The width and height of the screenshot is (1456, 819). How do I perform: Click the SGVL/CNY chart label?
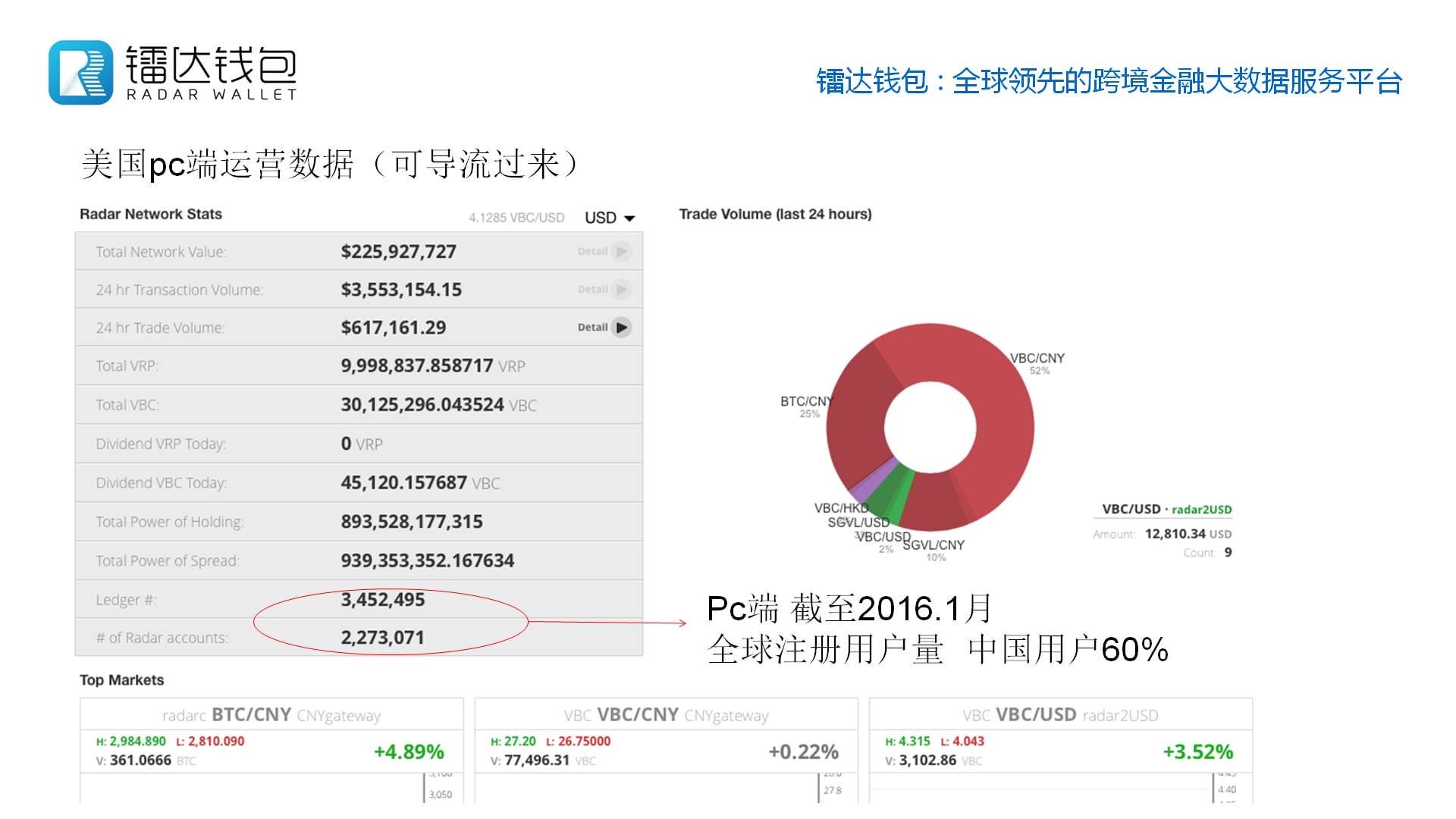pos(934,544)
